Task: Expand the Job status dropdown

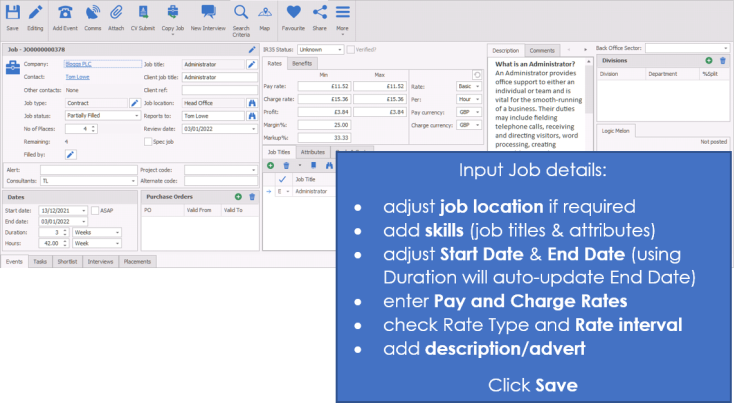Action: (x=135, y=115)
